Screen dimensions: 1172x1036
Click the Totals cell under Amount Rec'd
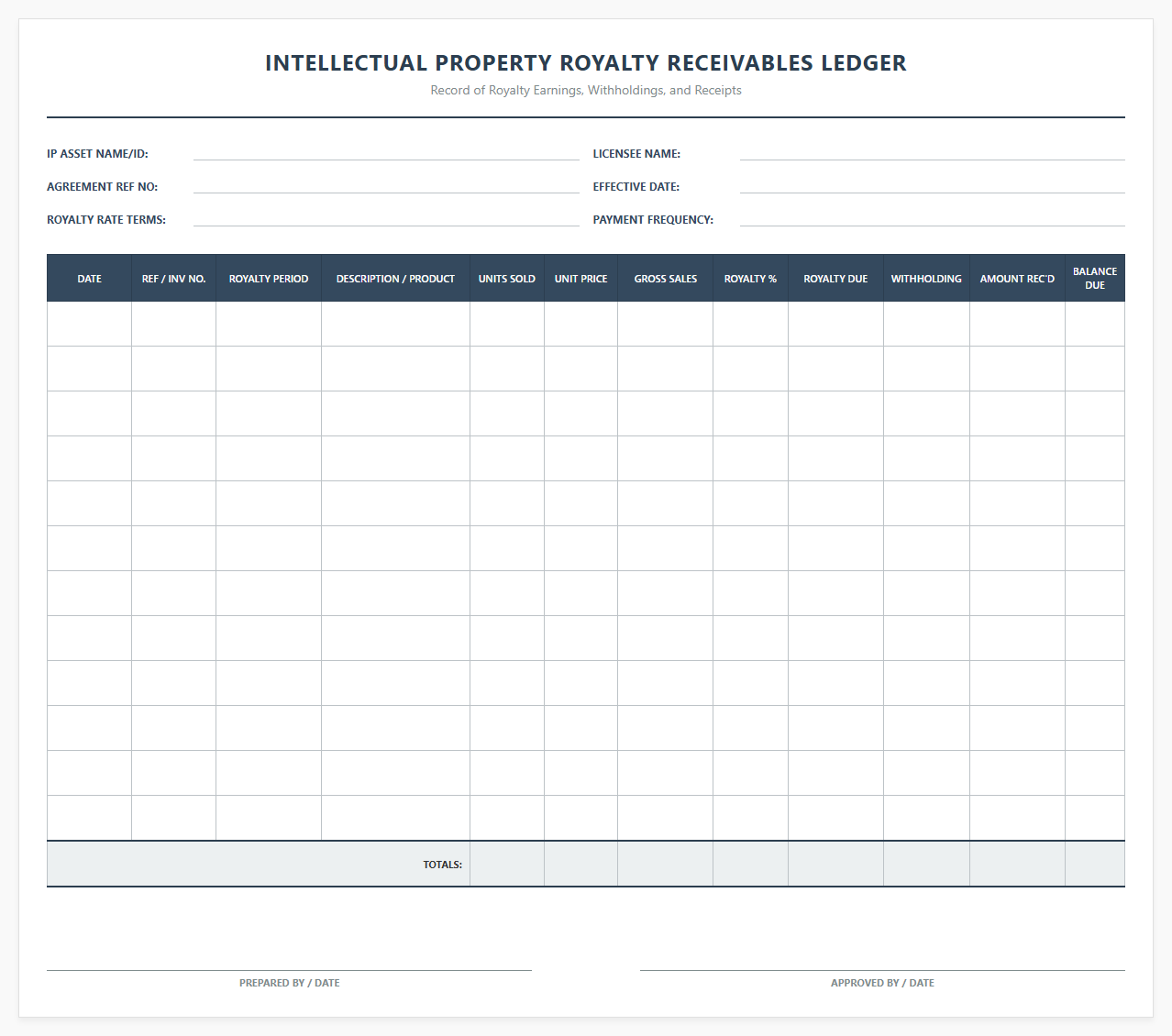[1017, 864]
